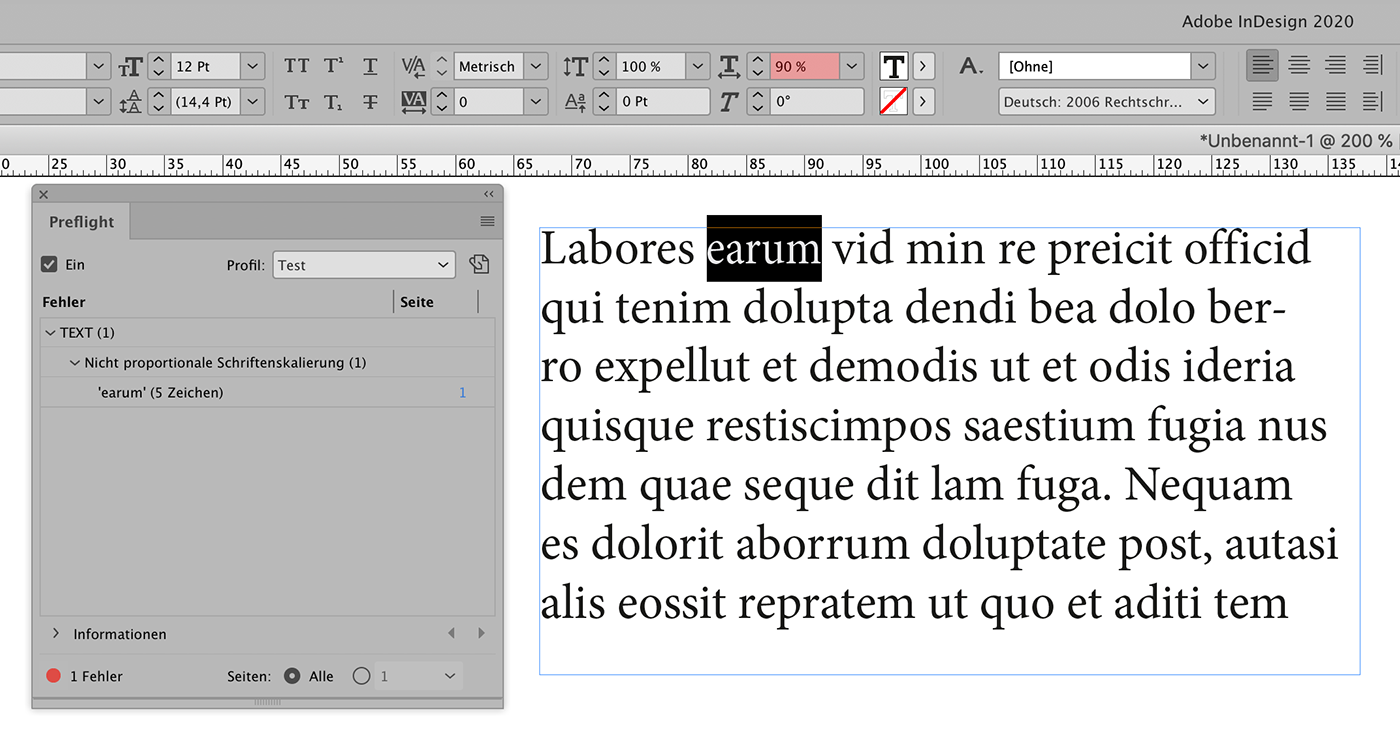This screenshot has width=1400, height=735.
Task: Click the Seite column header
Action: click(417, 302)
